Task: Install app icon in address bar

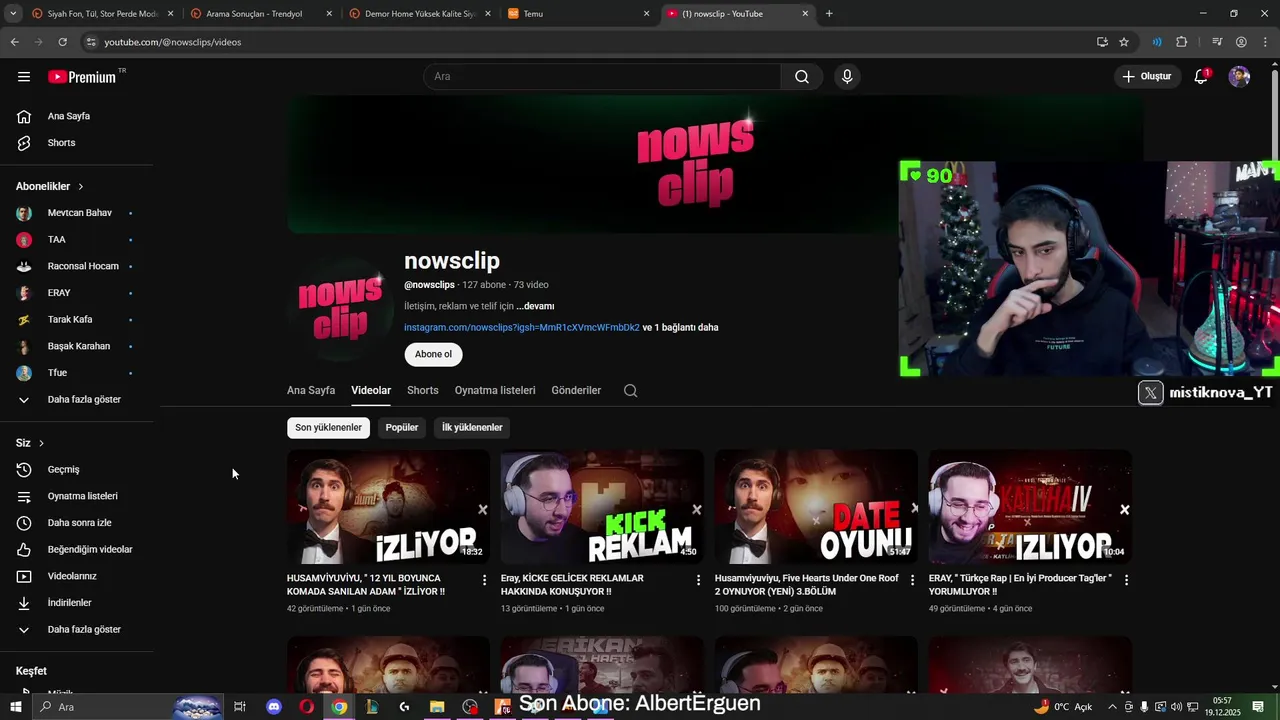Action: point(1102,42)
